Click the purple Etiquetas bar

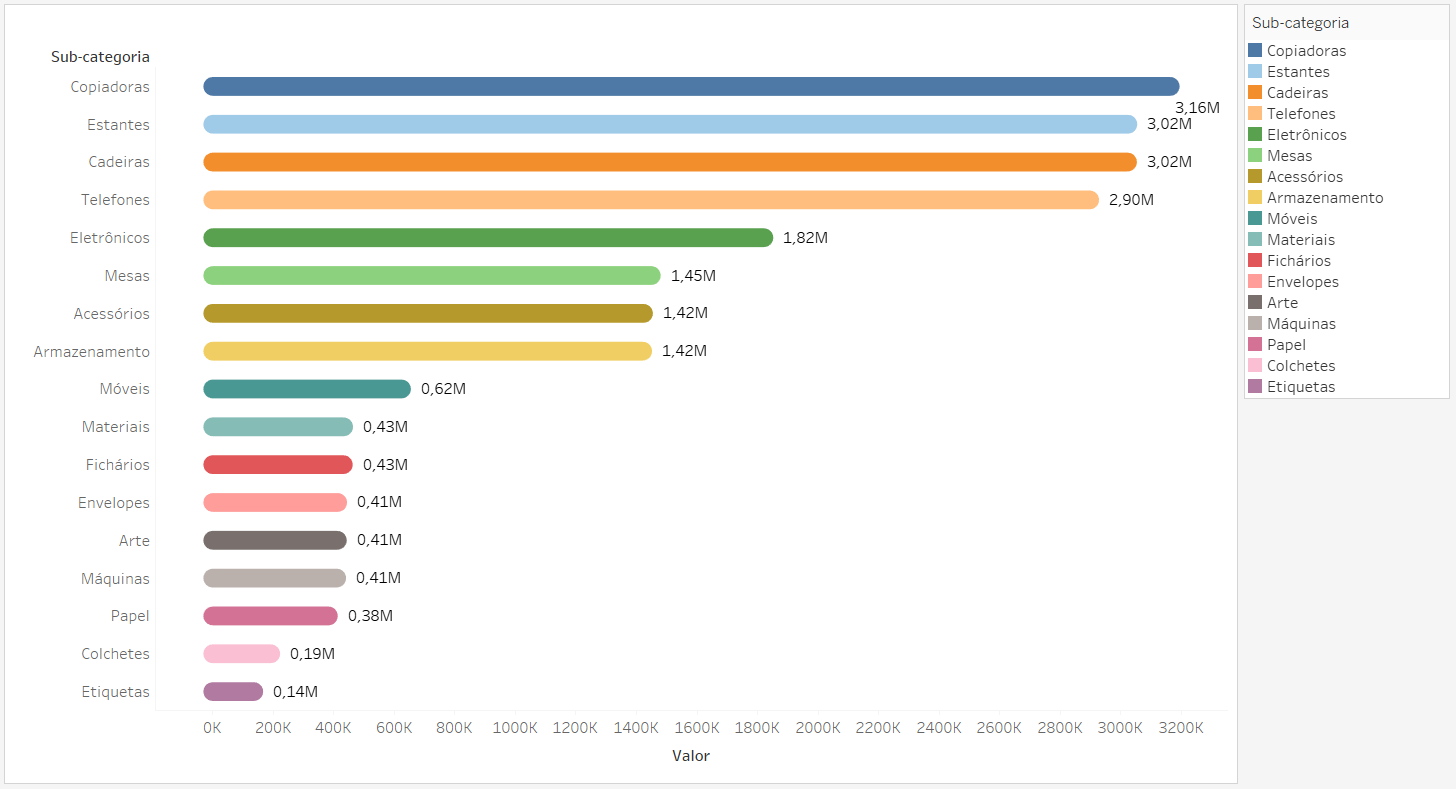click(x=233, y=692)
